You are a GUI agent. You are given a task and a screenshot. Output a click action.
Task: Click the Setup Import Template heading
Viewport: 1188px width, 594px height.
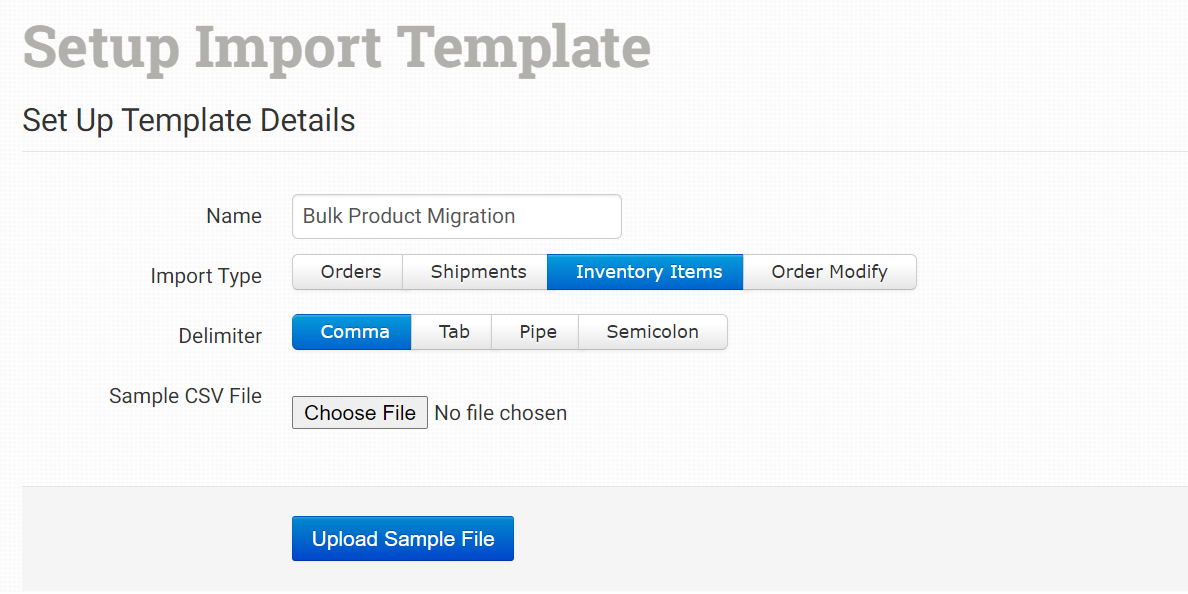tap(336, 47)
